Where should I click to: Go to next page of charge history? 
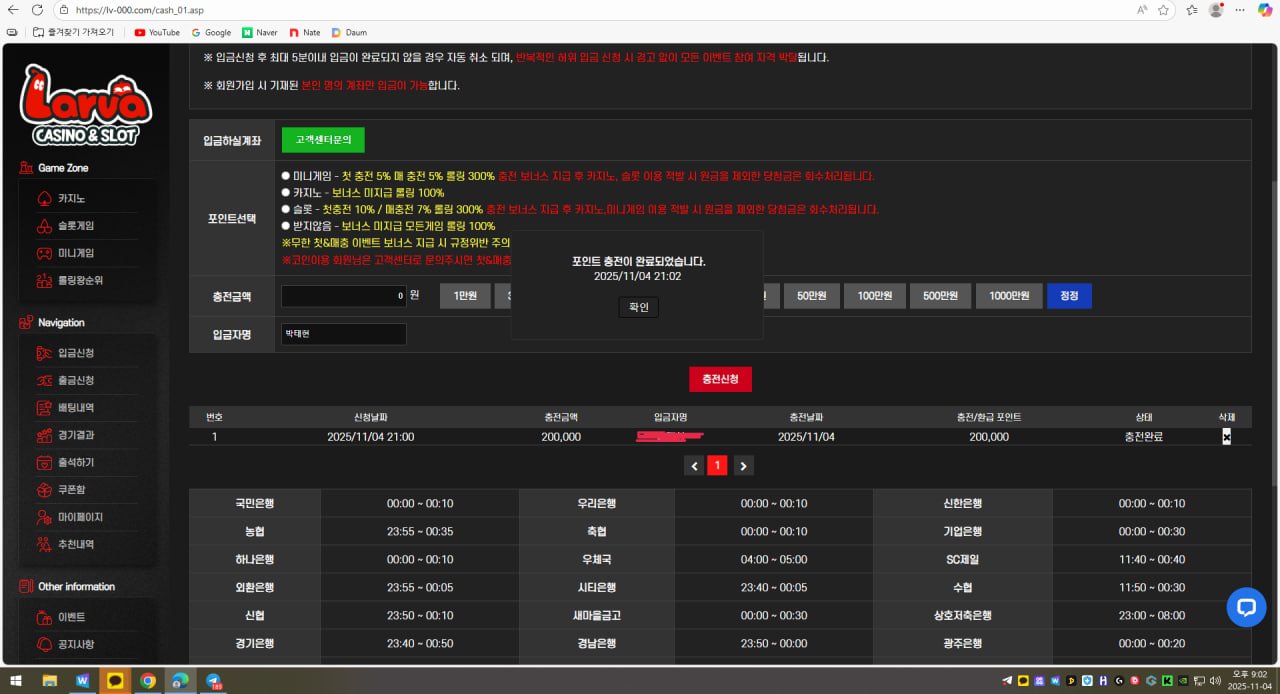point(743,465)
